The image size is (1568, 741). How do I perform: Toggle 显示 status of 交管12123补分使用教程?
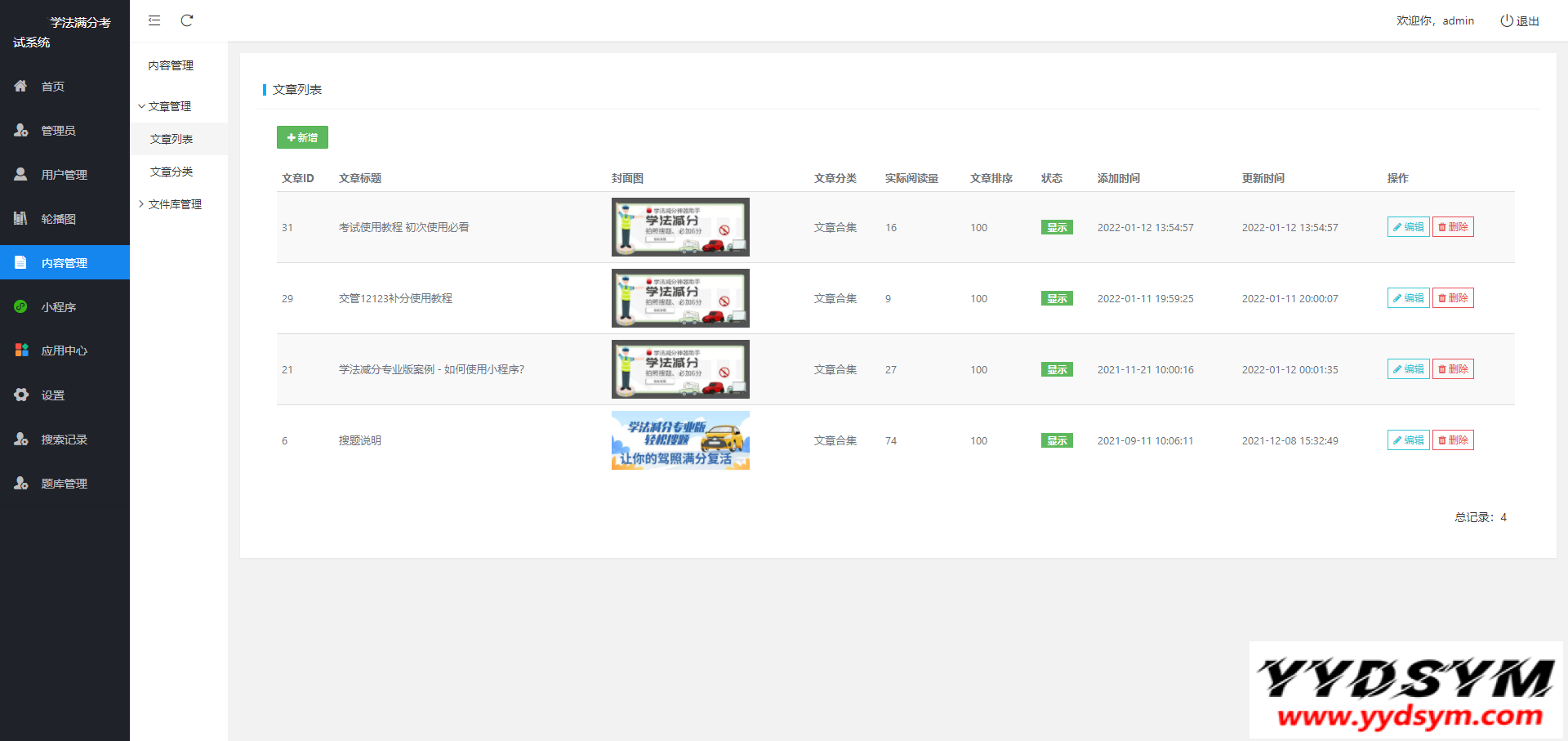pos(1057,299)
